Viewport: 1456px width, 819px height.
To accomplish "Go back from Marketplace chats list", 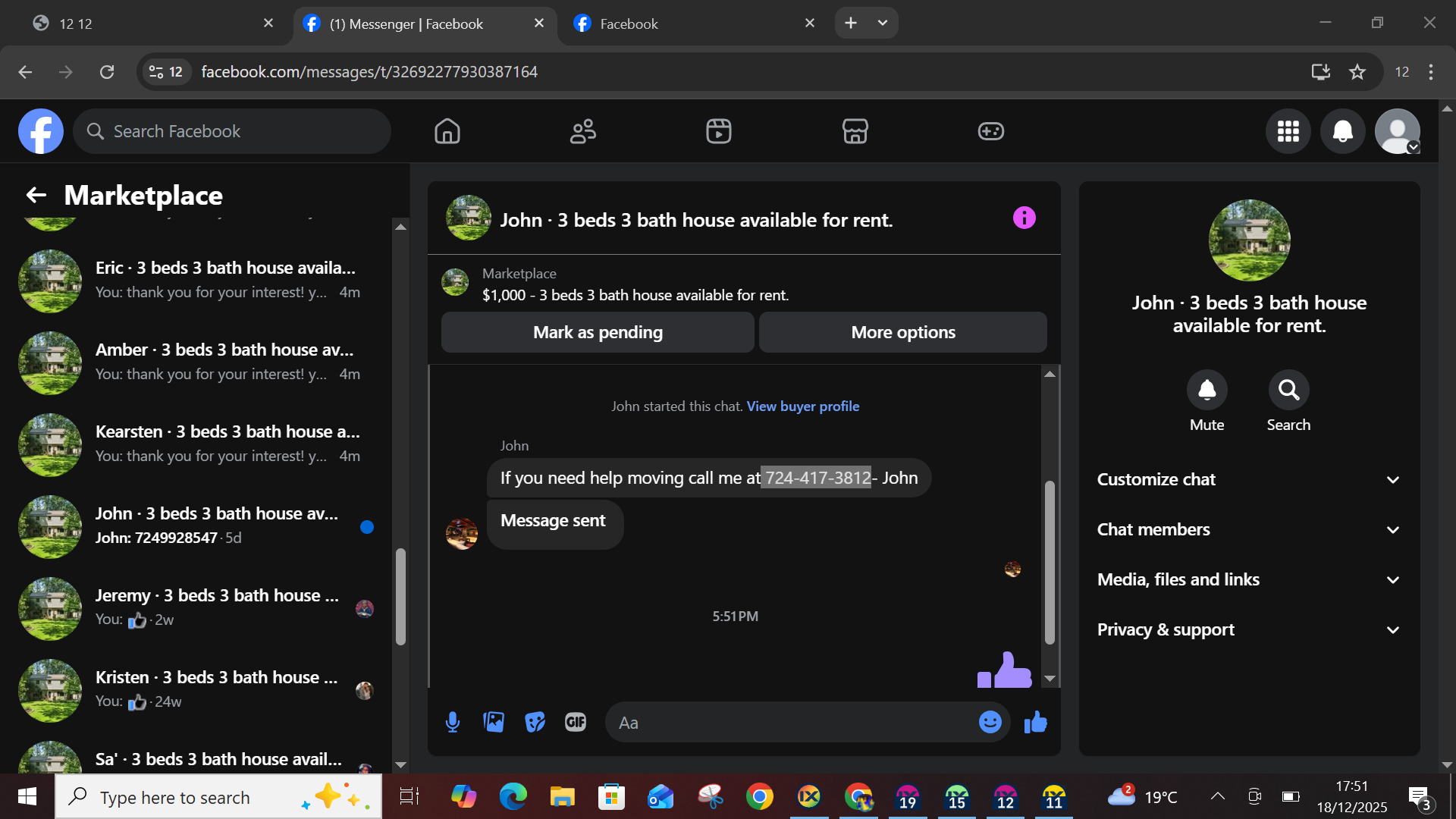I will 36,196.
